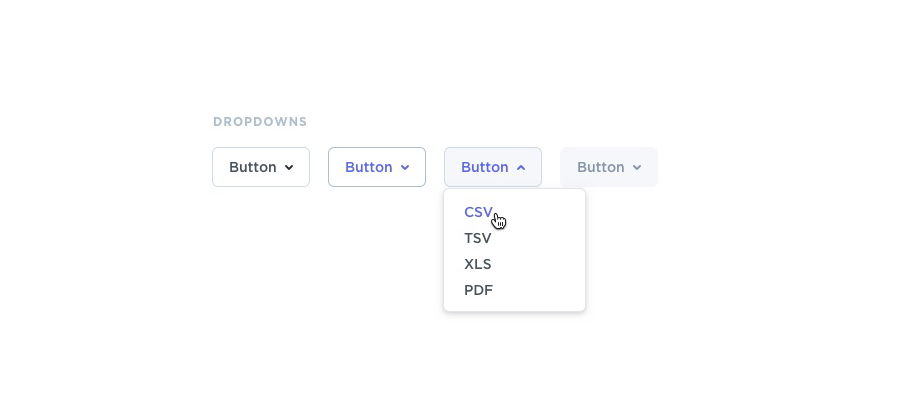The height and width of the screenshot is (400, 900).
Task: Open the first white Button dropdown
Action: 261,167
